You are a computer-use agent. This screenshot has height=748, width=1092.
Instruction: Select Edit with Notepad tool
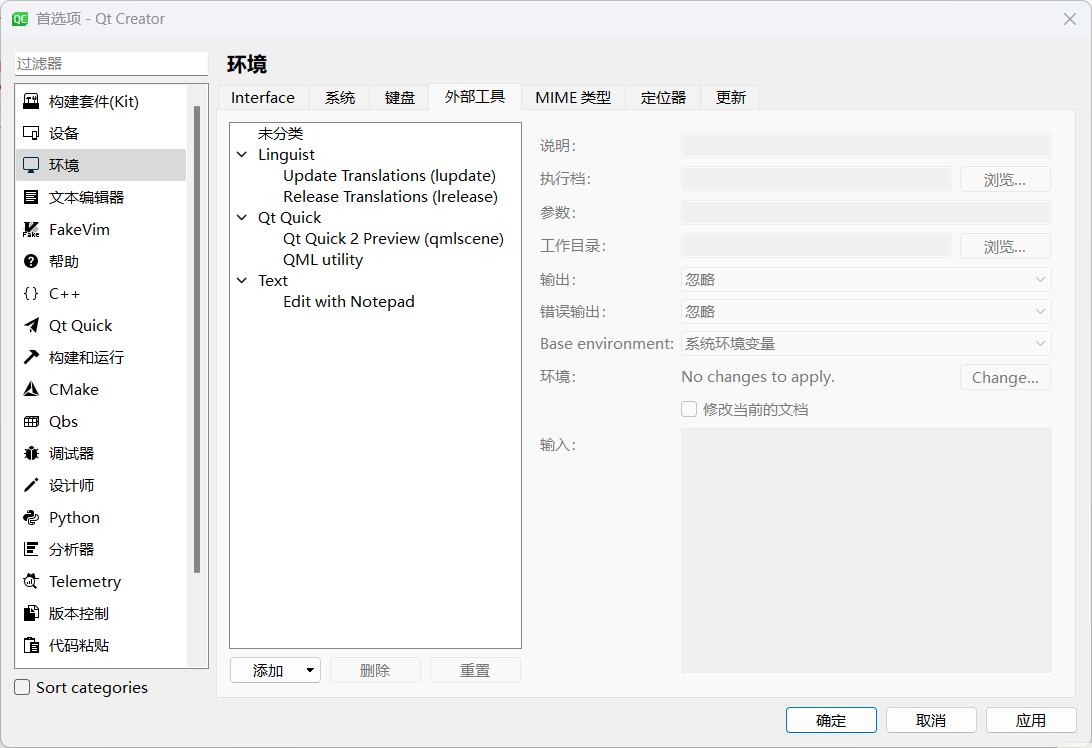coord(348,302)
